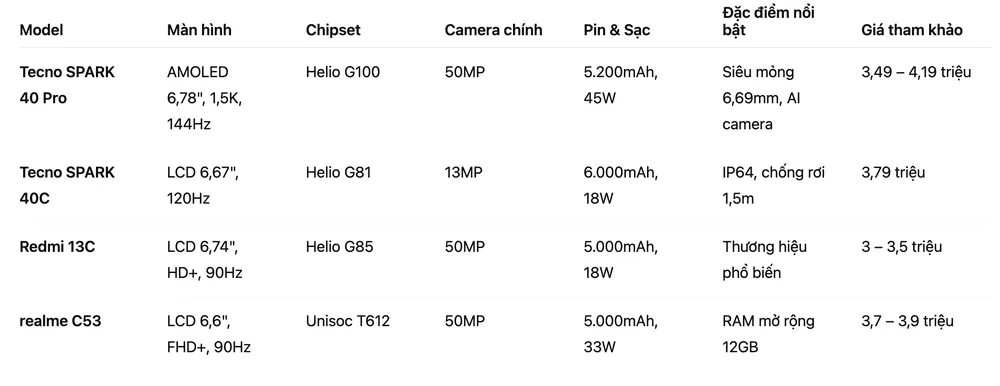The image size is (1000, 386).
Task: Click the Helio G100 chipset cell
Action: (342, 72)
